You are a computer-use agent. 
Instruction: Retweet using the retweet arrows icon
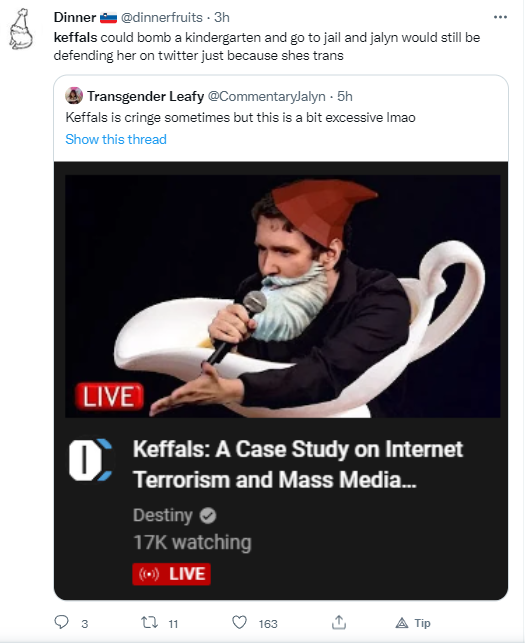(x=149, y=623)
